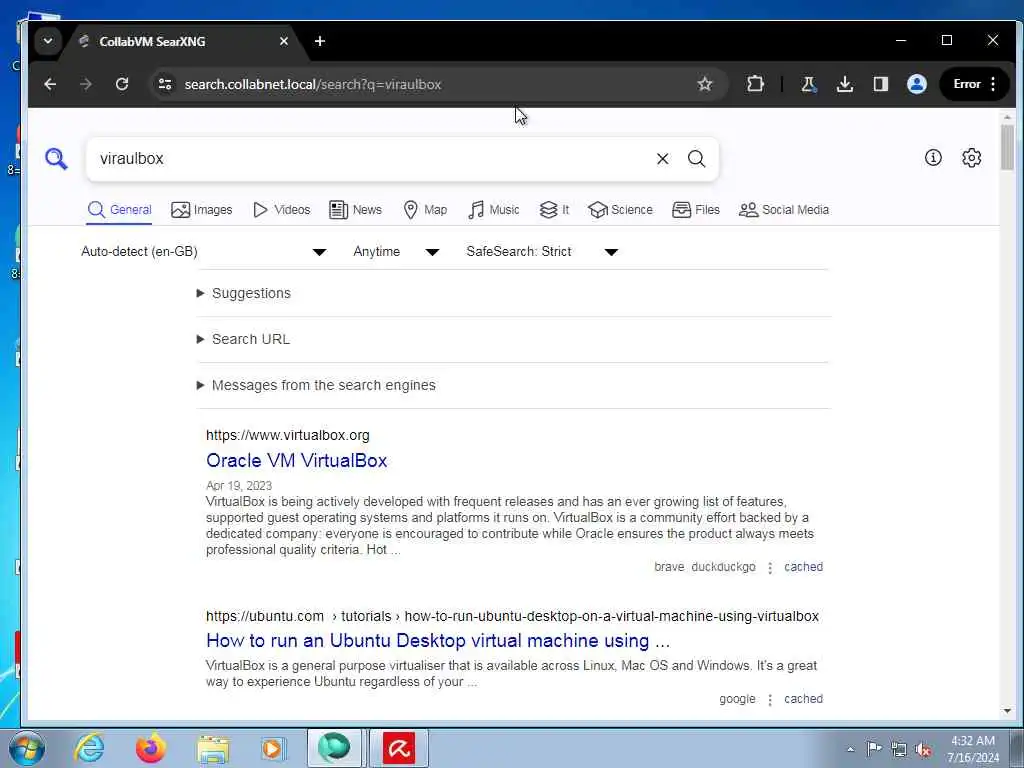Switch to the Map category tab
This screenshot has height=768, width=1024.
[x=425, y=210]
